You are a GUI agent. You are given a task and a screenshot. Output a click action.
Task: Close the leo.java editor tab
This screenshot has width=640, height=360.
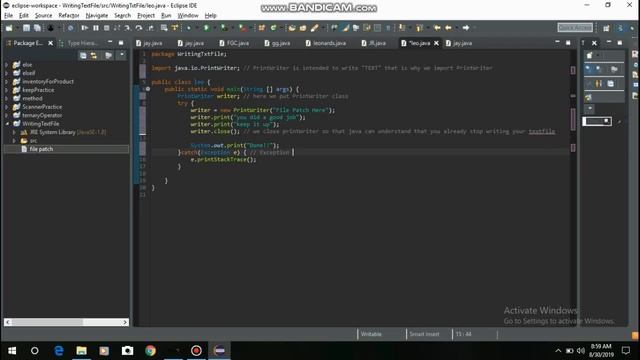click(x=436, y=43)
